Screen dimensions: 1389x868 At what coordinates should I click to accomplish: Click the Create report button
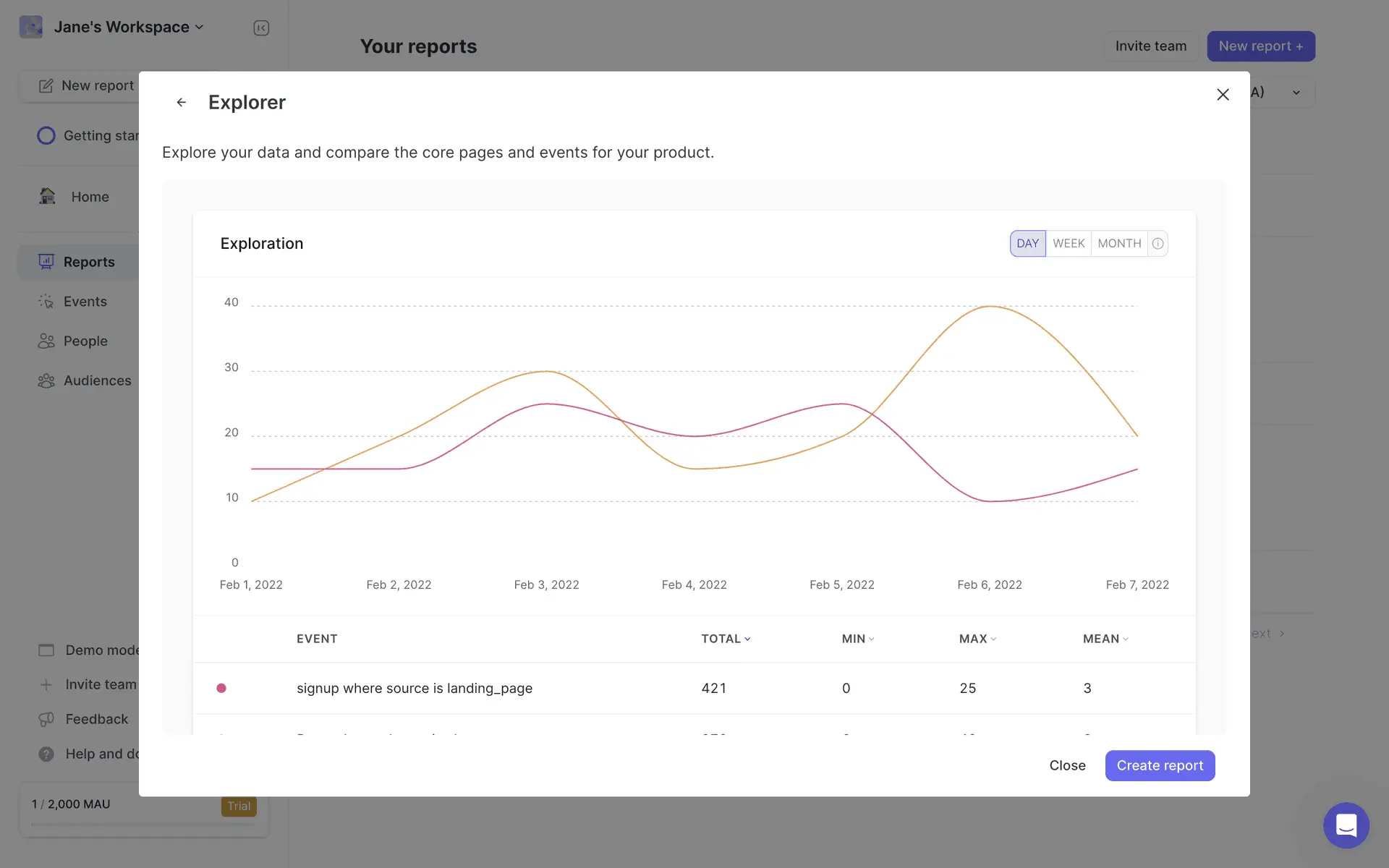pyautogui.click(x=1160, y=765)
